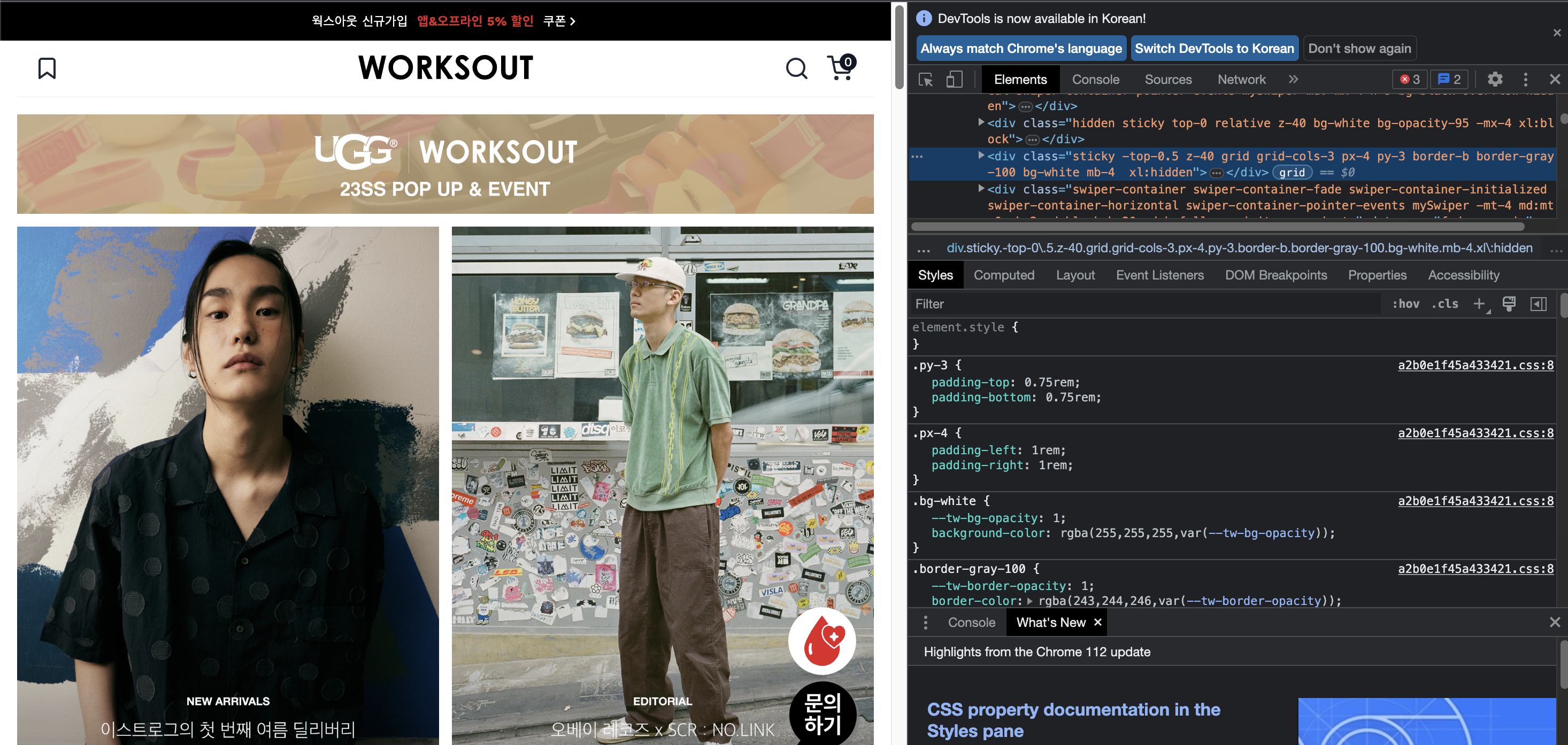Open the Computed styles tab
The image size is (1568, 745).
[1004, 275]
